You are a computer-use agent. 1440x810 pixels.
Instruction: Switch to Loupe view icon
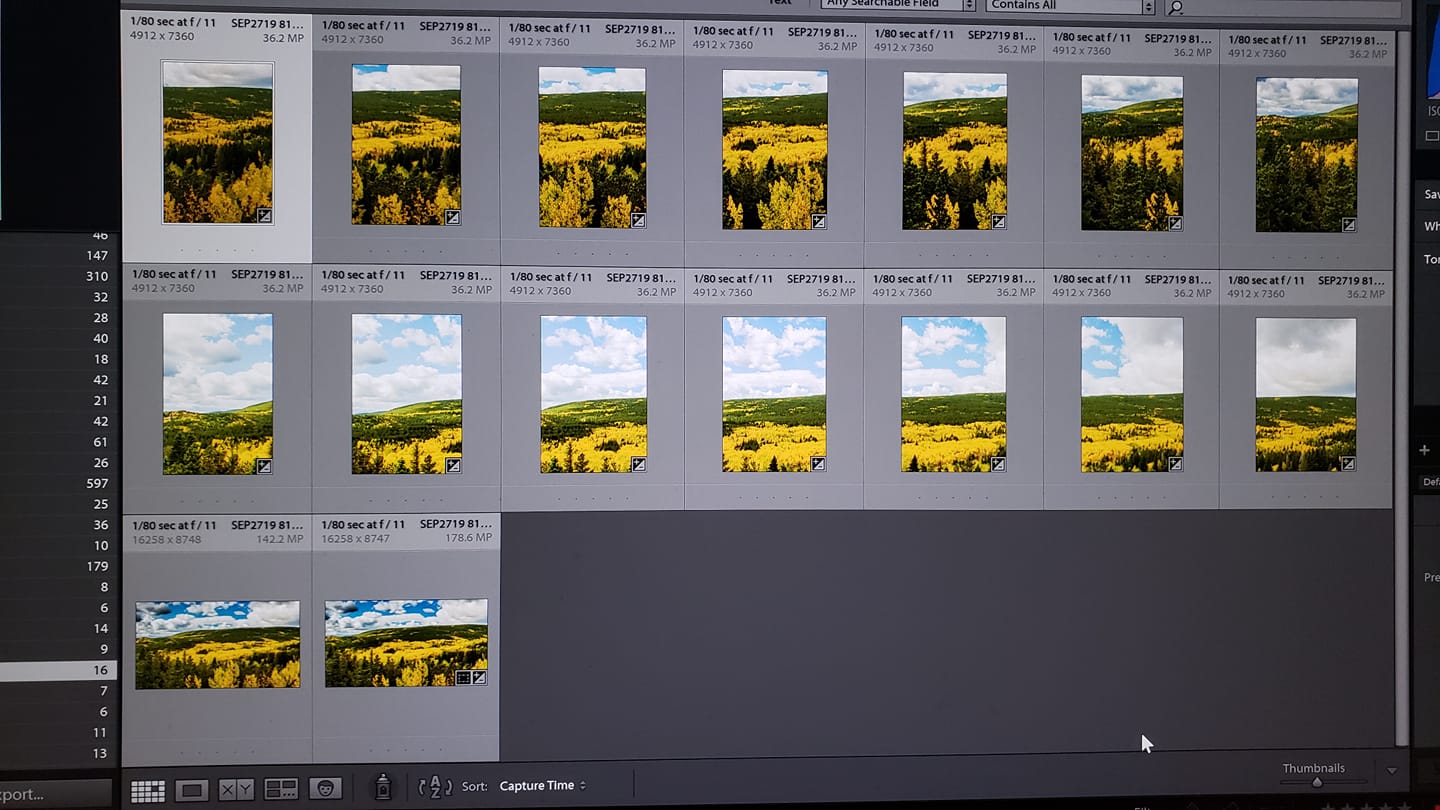tap(191, 790)
